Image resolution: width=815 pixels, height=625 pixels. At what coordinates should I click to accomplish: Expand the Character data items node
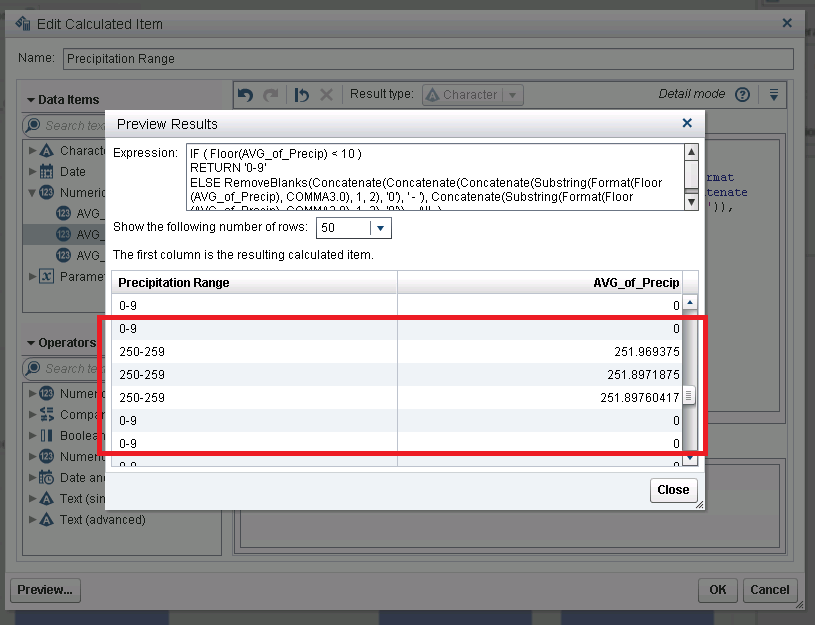[32, 150]
